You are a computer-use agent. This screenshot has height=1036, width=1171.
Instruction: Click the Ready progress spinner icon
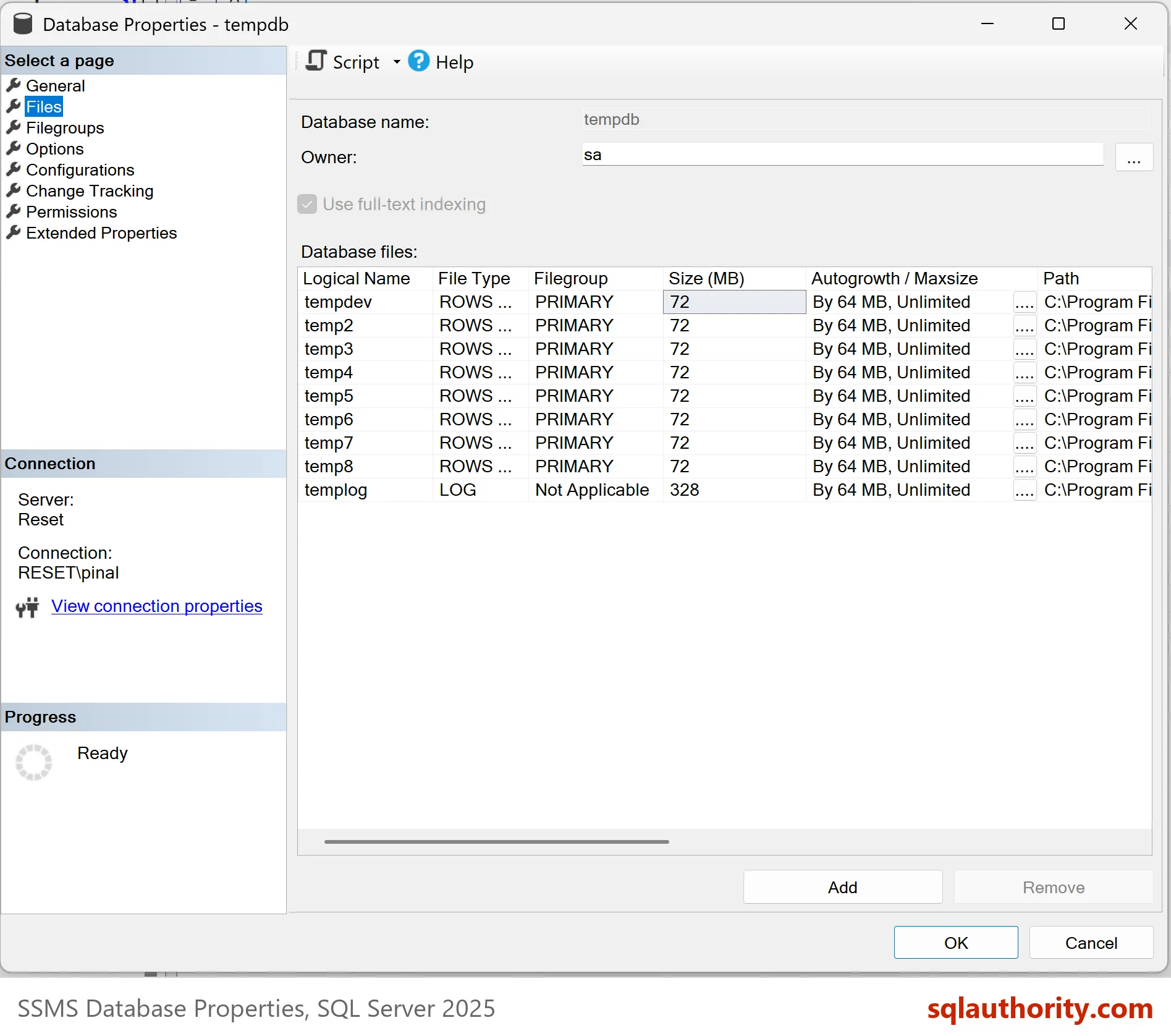point(34,762)
